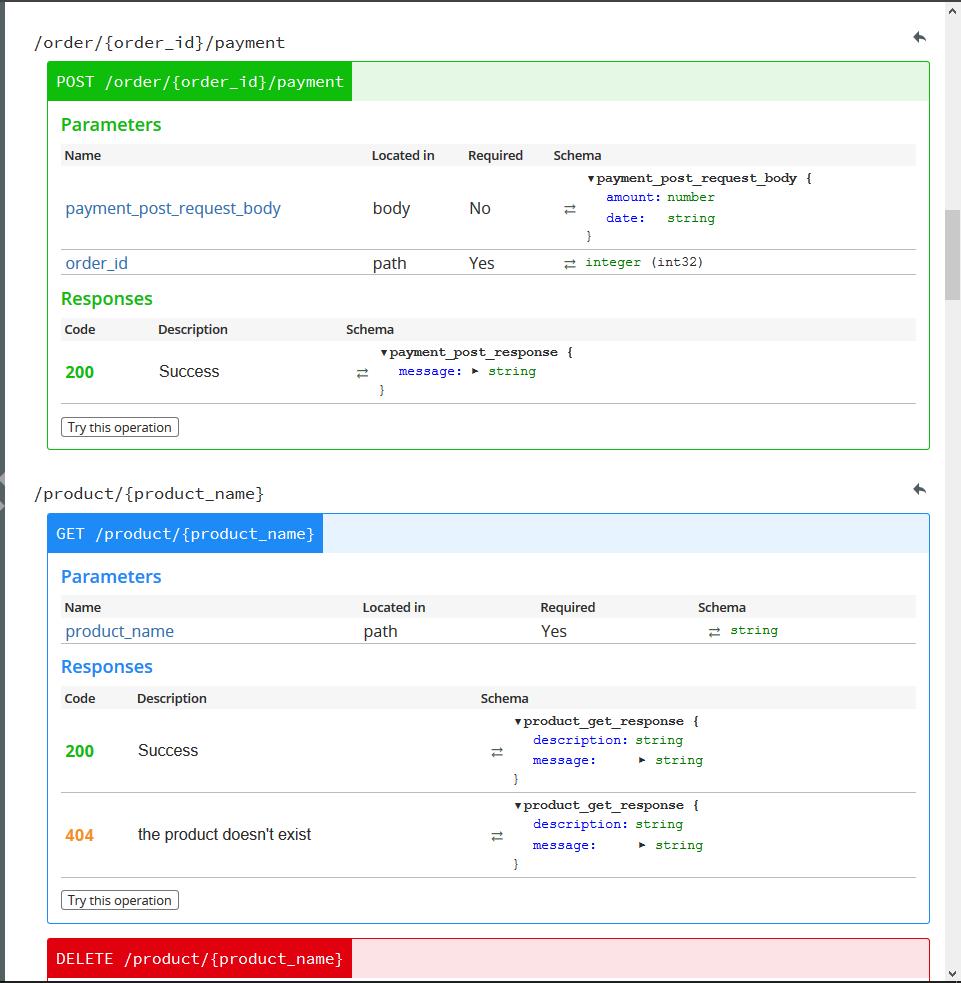Click scrollbar down arrow
This screenshot has width=961, height=983.
click(953, 975)
